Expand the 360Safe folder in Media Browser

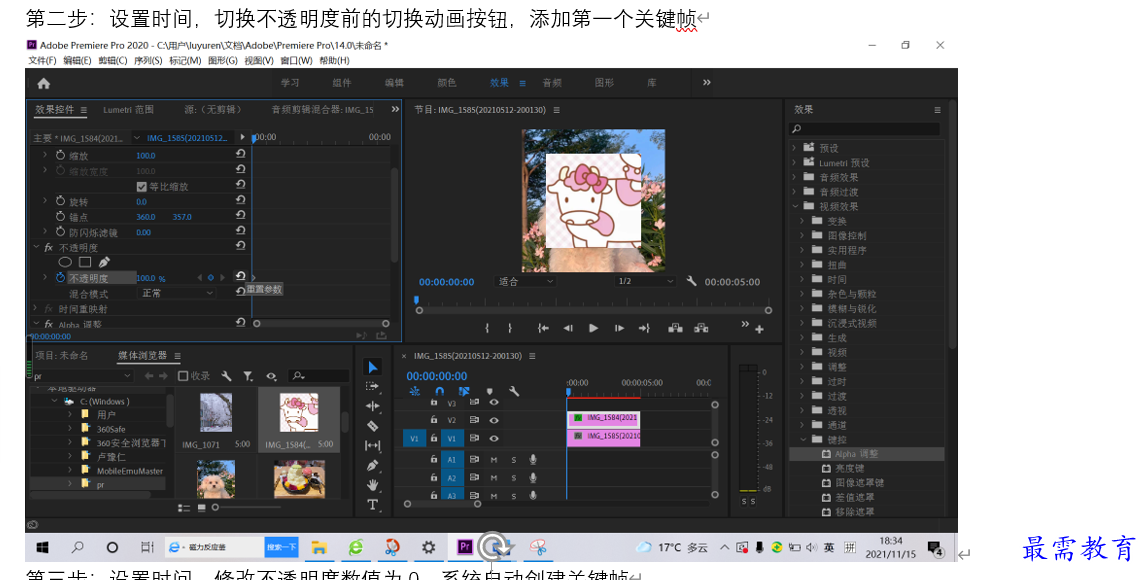tap(70, 429)
